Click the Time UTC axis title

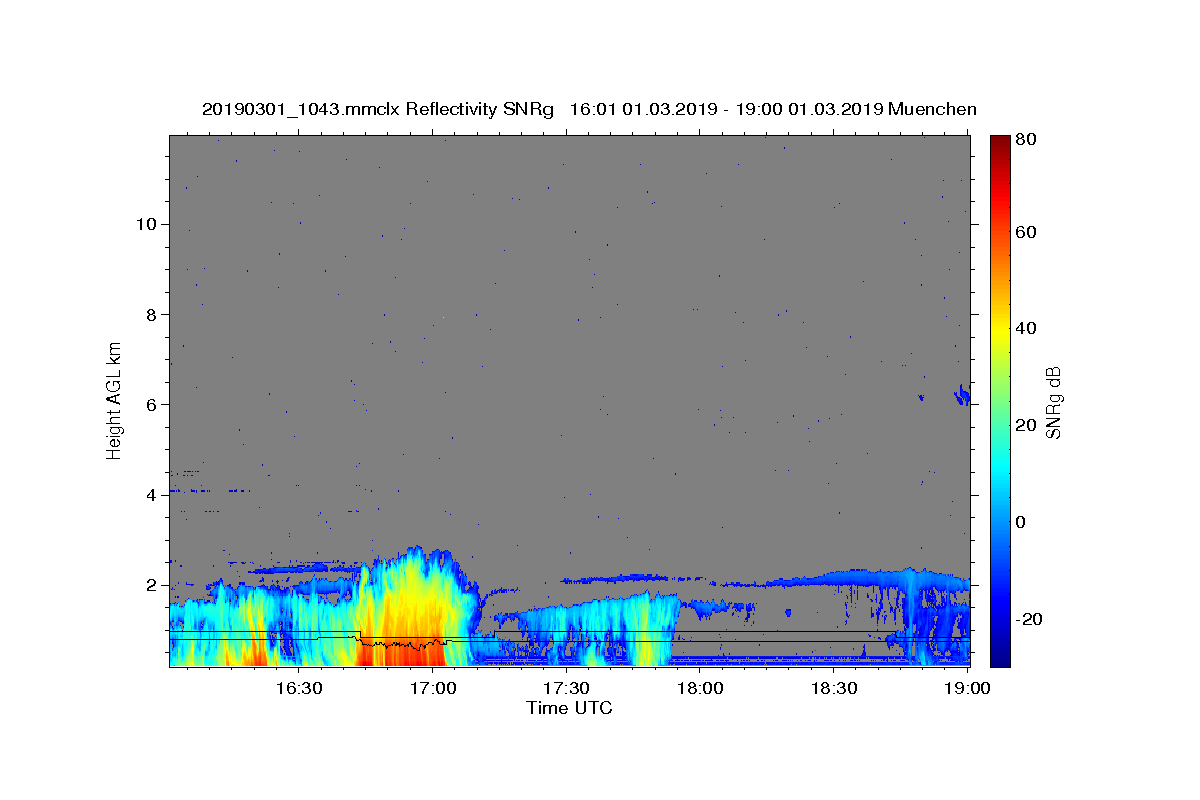point(569,708)
